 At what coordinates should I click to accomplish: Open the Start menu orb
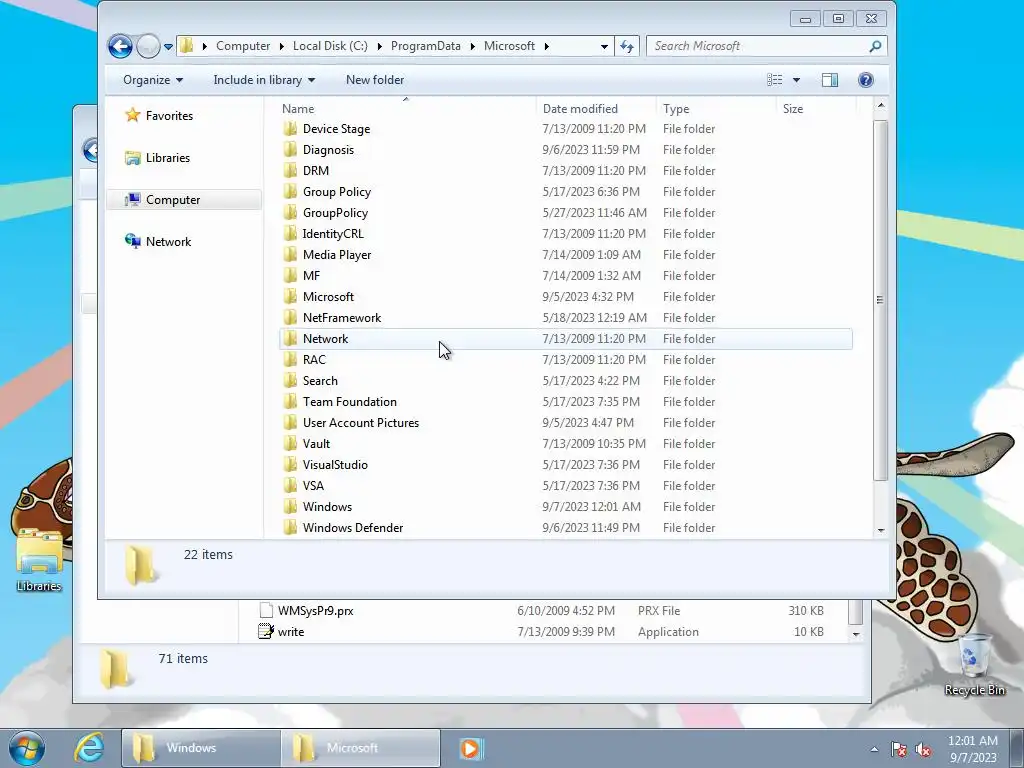point(26,748)
